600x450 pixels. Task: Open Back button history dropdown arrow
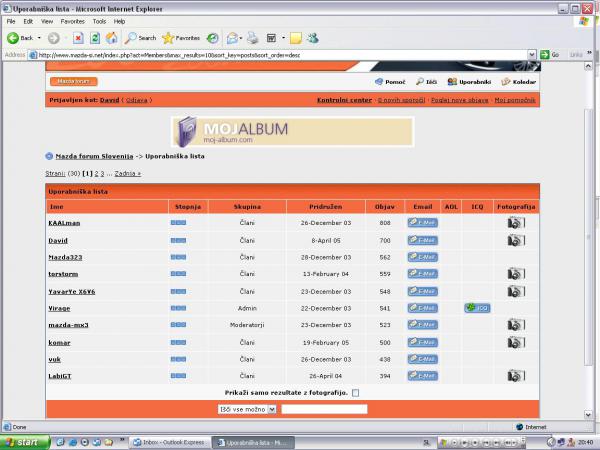tap(39, 38)
